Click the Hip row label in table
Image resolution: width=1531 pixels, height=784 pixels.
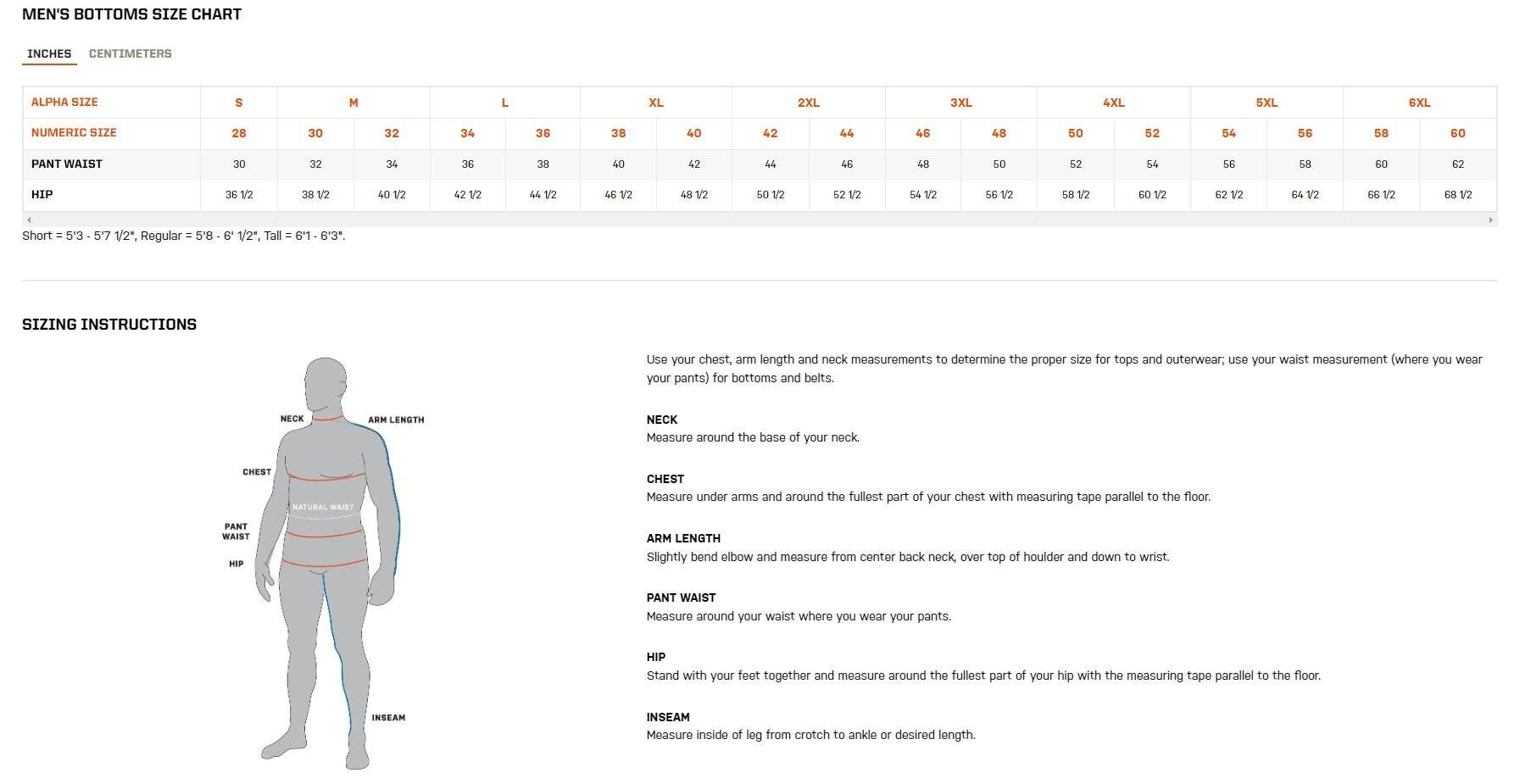(42, 194)
